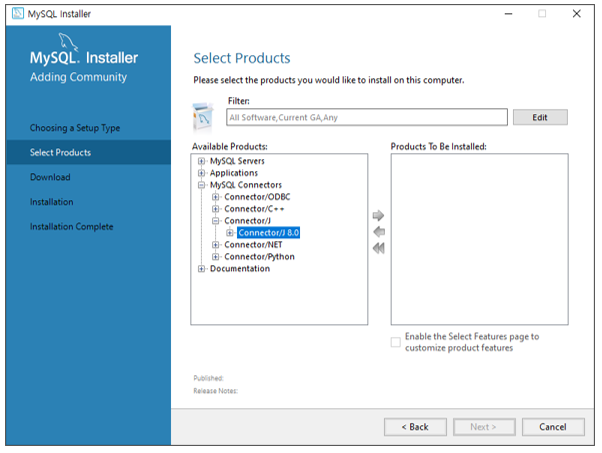The height and width of the screenshot is (453, 602).
Task: Select the Applications tree item
Action: coord(233,173)
